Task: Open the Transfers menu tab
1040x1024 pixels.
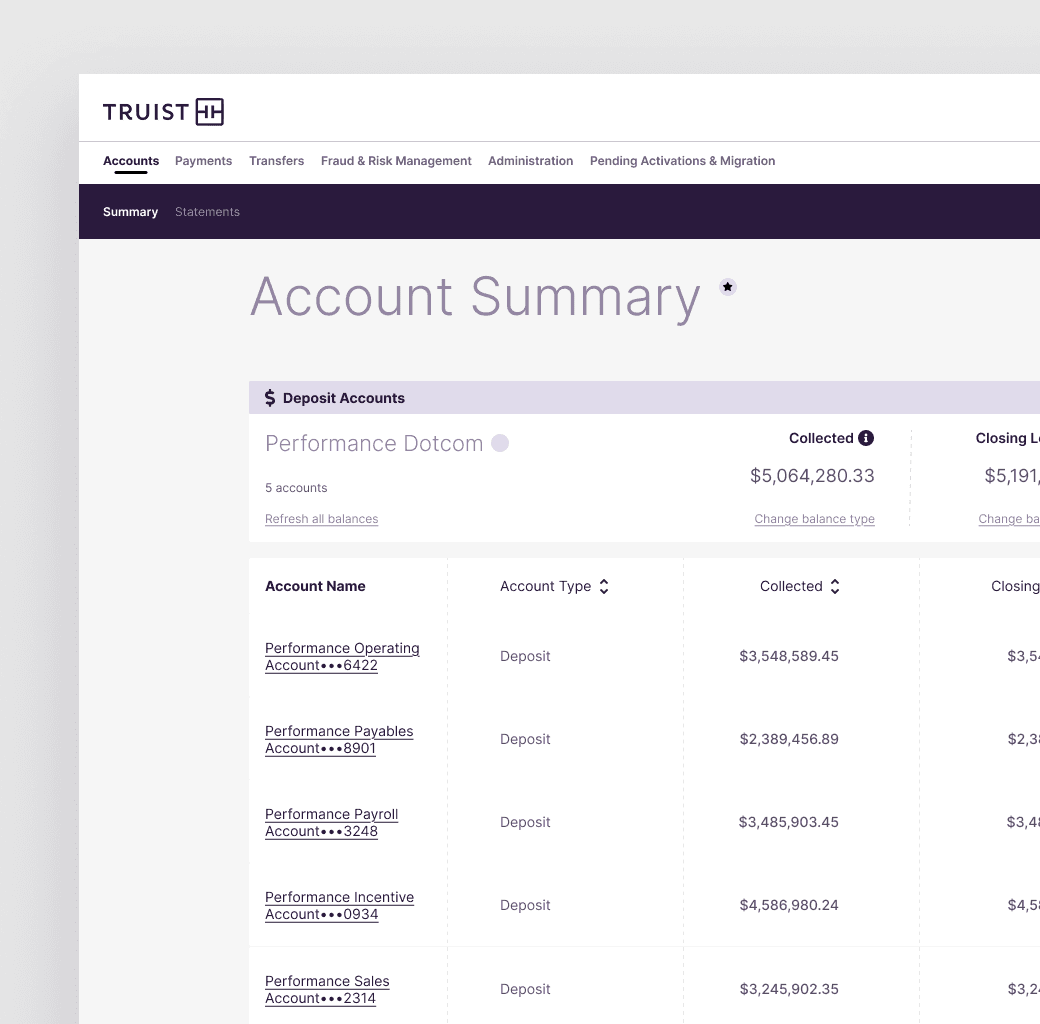Action: pyautogui.click(x=277, y=160)
